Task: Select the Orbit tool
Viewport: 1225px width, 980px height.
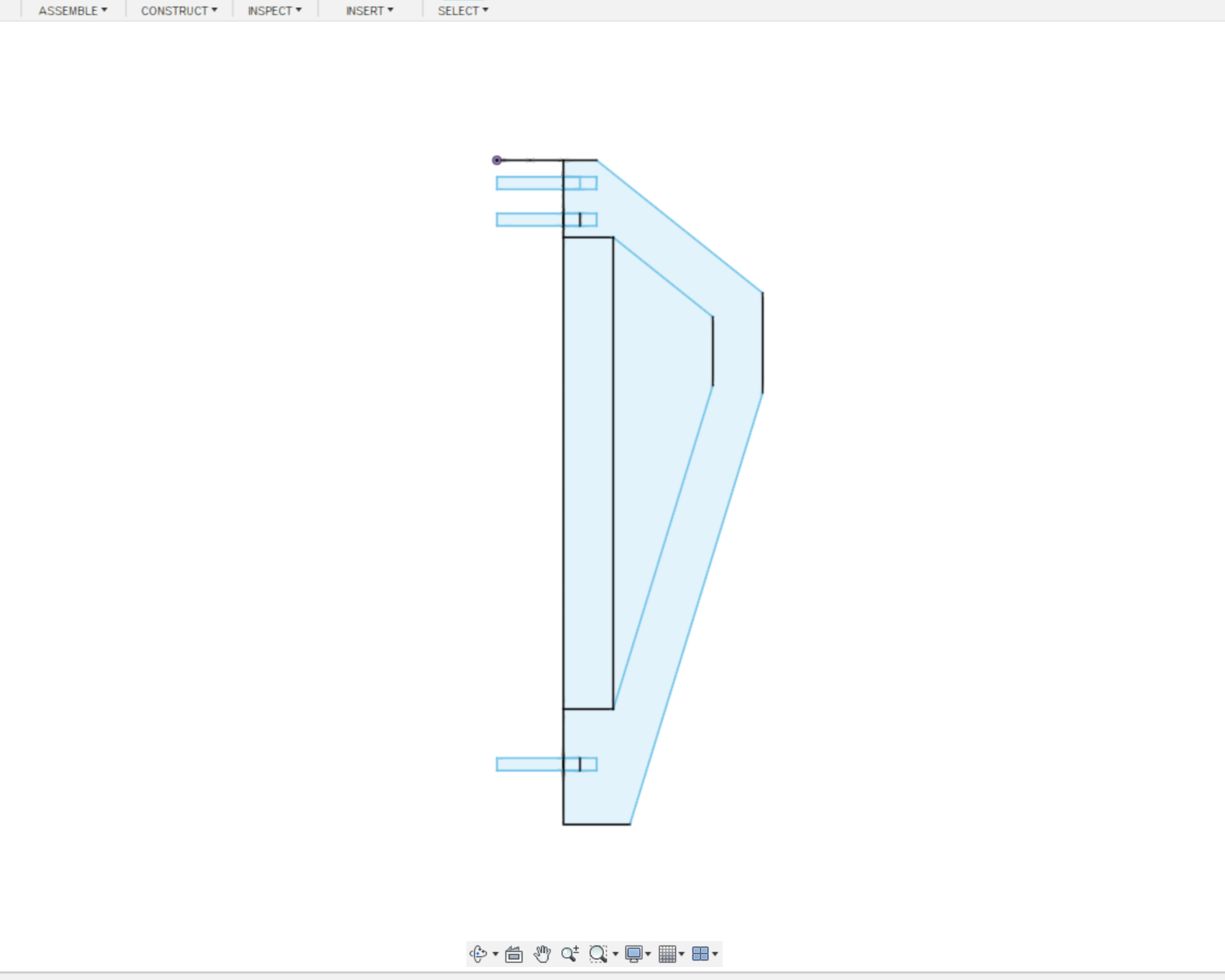Action: 479,953
